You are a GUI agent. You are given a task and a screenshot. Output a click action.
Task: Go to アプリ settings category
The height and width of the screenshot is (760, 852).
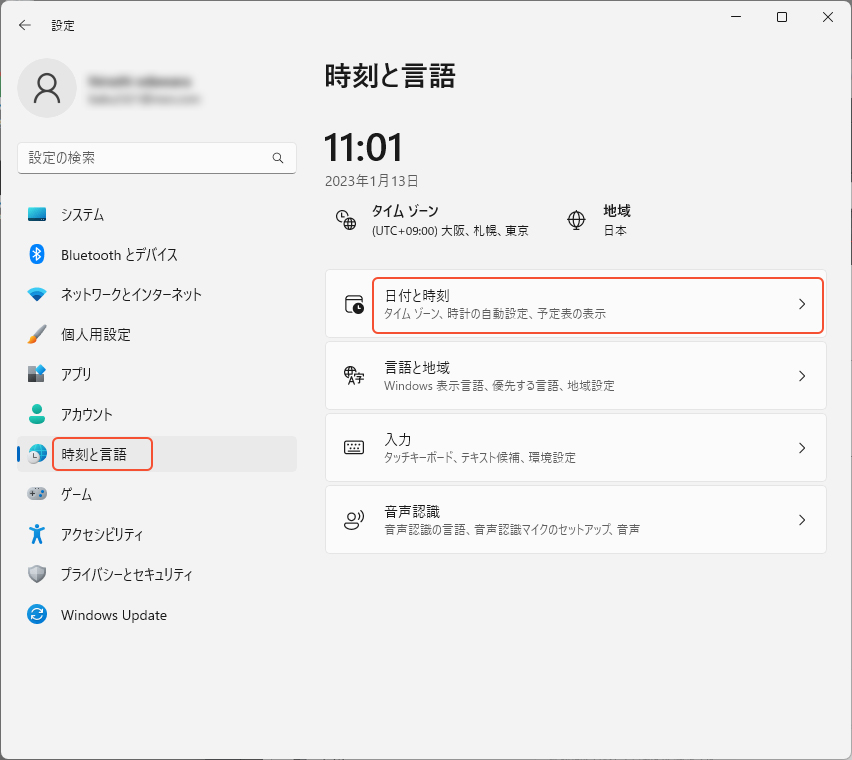coord(76,374)
